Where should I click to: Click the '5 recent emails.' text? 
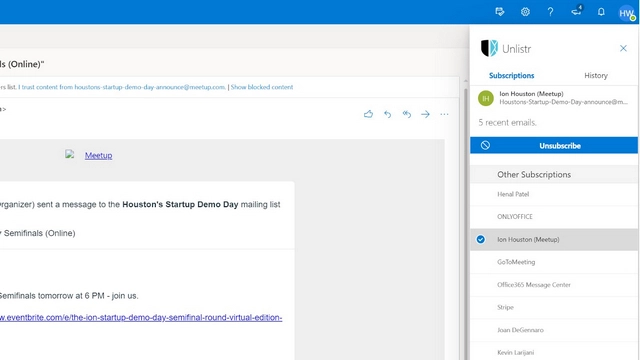pyautogui.click(x=507, y=122)
